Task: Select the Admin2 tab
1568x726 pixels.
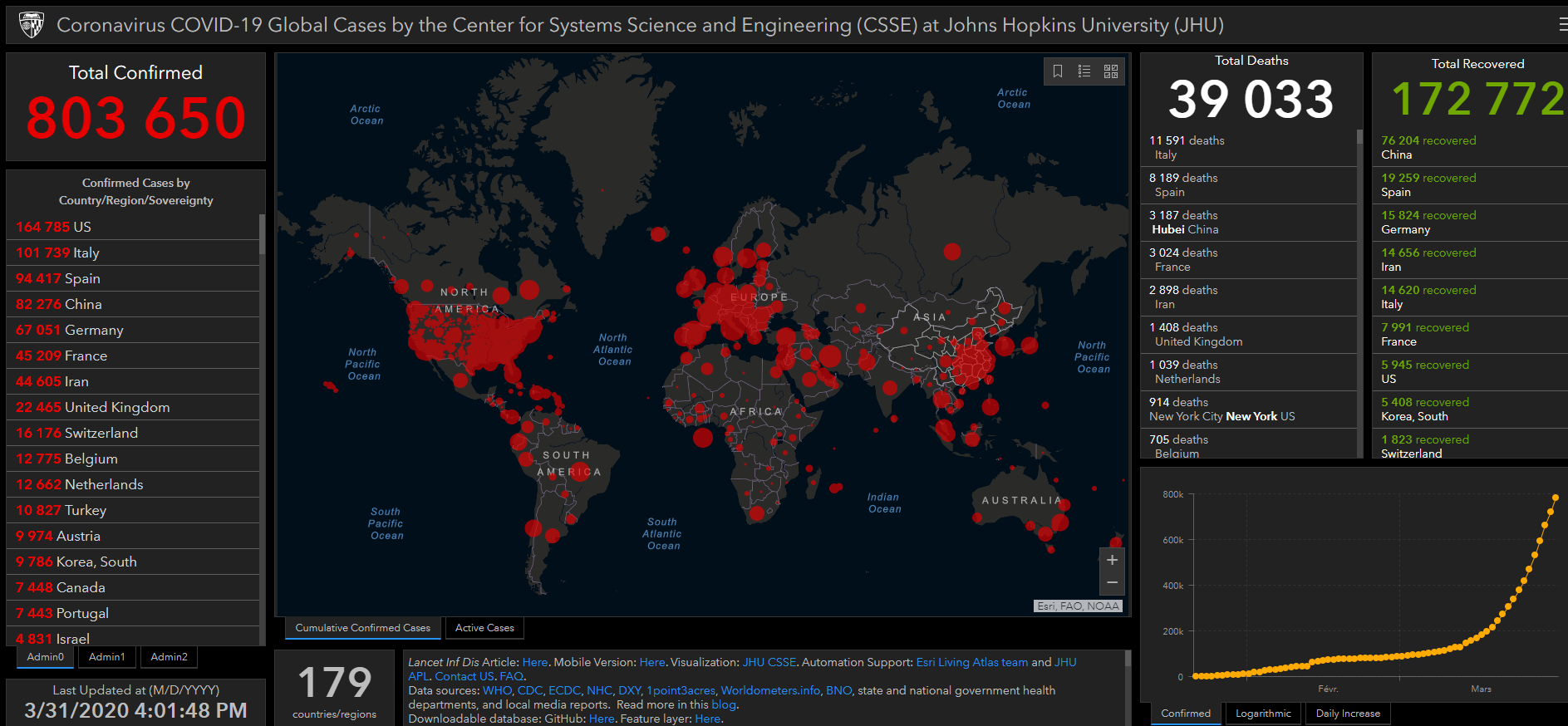Action: pos(170,657)
